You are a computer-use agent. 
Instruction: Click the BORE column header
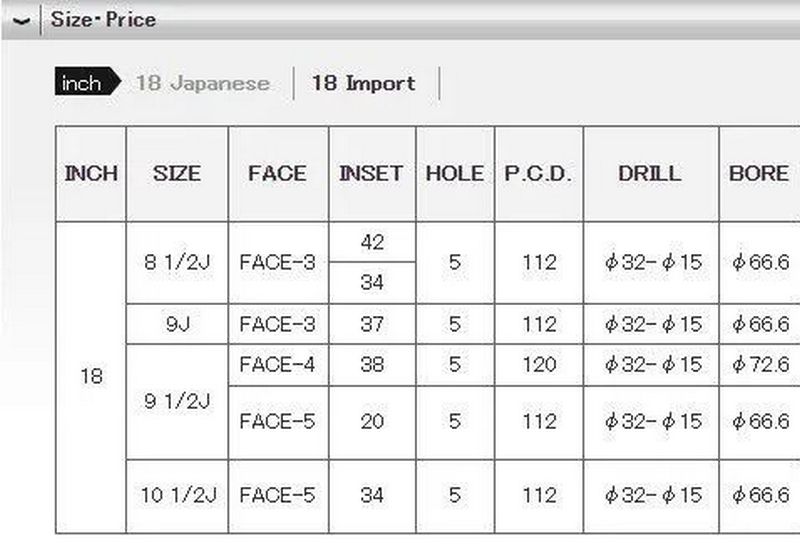click(759, 173)
